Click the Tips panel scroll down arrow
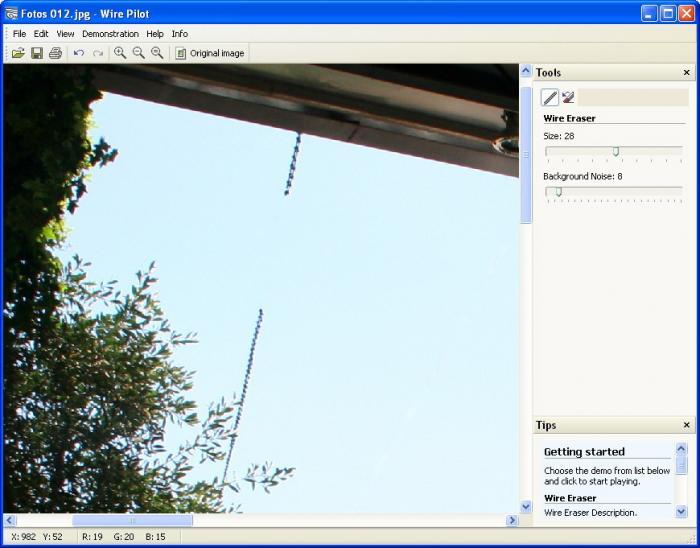Image resolution: width=700 pixels, height=548 pixels. pyautogui.click(x=681, y=511)
